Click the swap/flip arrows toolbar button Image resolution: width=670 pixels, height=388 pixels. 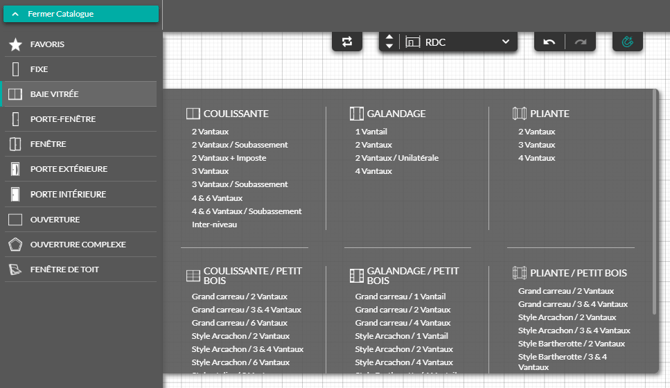[347, 42]
